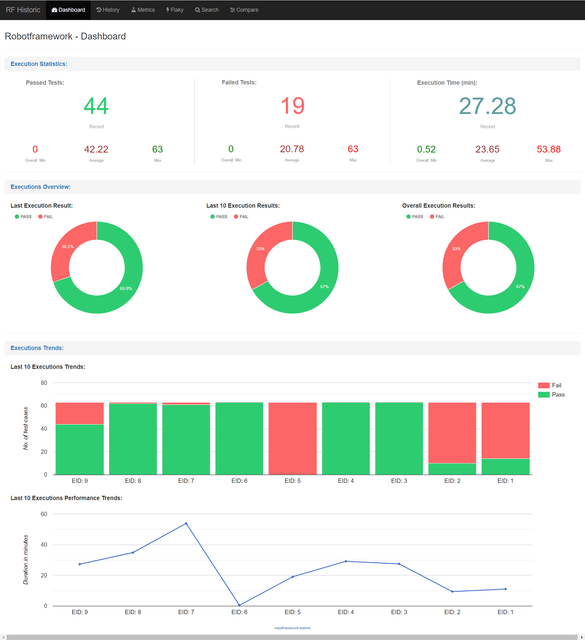Open the History page
Viewport: 585px width, 640px height.
[108, 10]
